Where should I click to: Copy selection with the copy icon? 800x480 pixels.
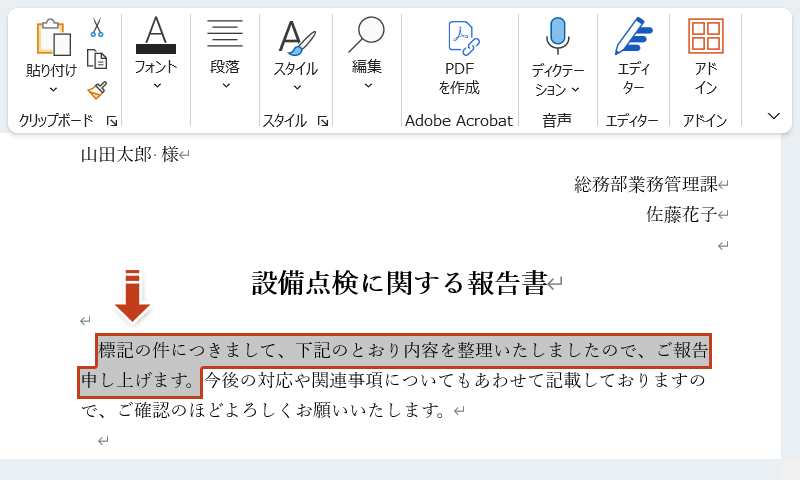point(97,59)
